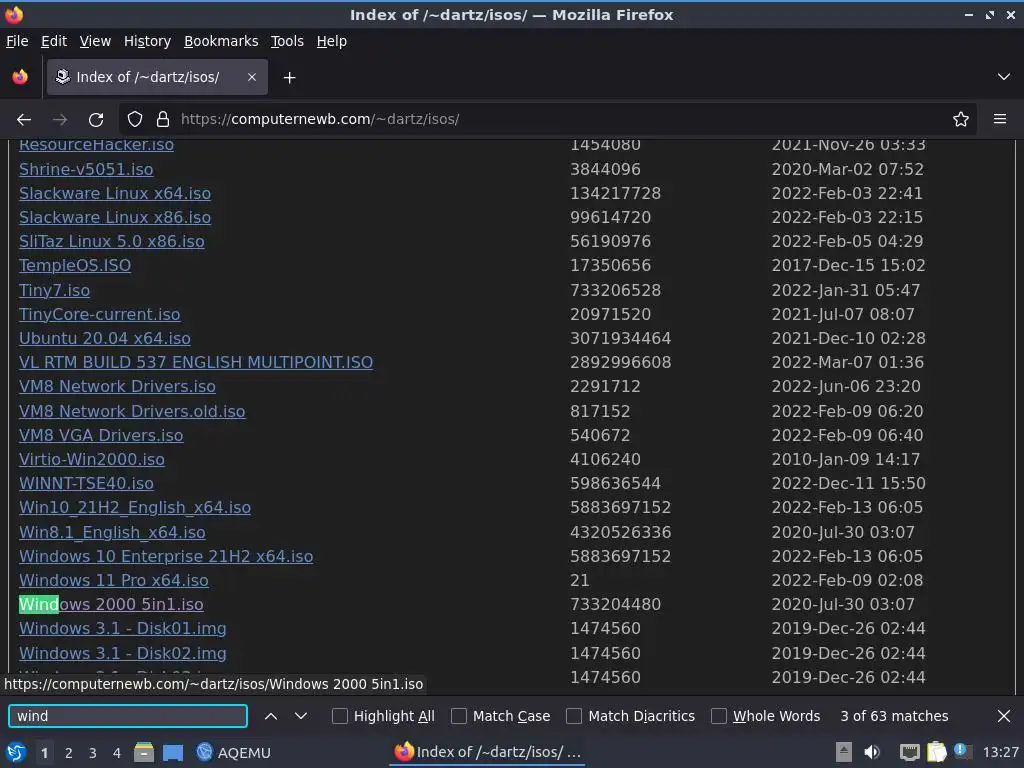This screenshot has height=768, width=1024.
Task: Open the Firefox View pinned icon
Action: (x=20, y=77)
